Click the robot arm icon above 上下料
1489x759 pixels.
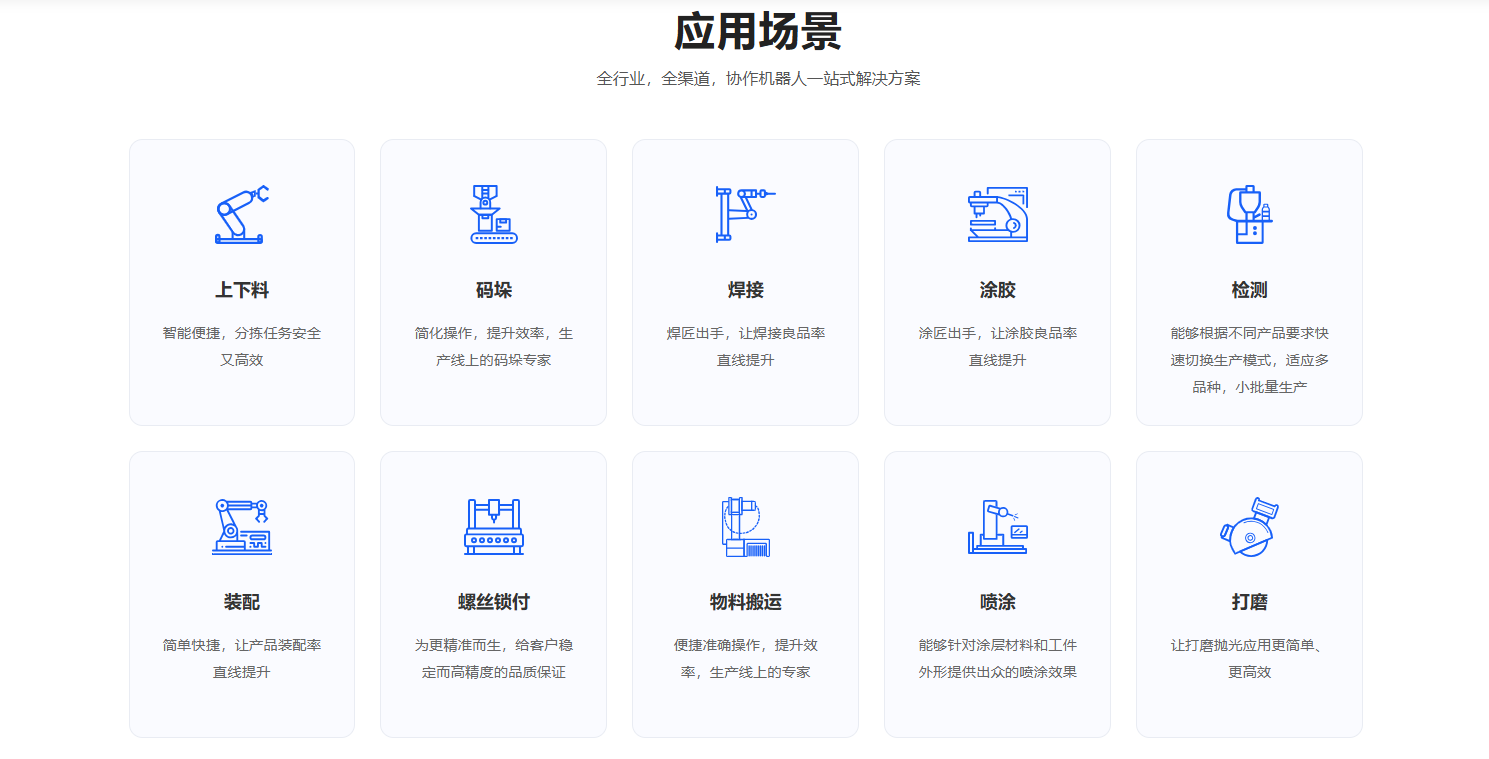coord(242,214)
